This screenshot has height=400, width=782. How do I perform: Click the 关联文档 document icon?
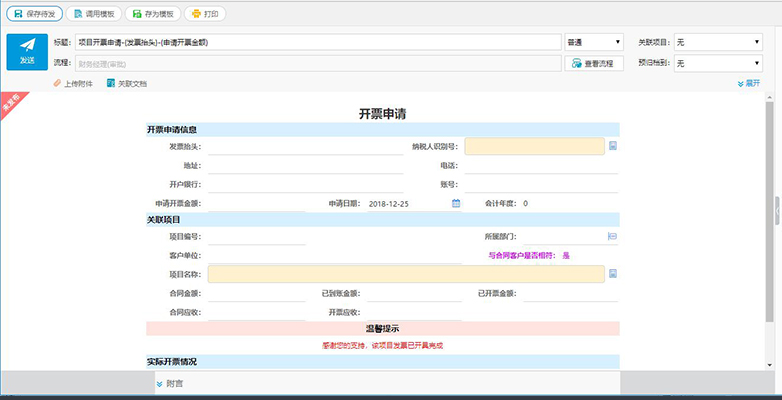coord(111,83)
